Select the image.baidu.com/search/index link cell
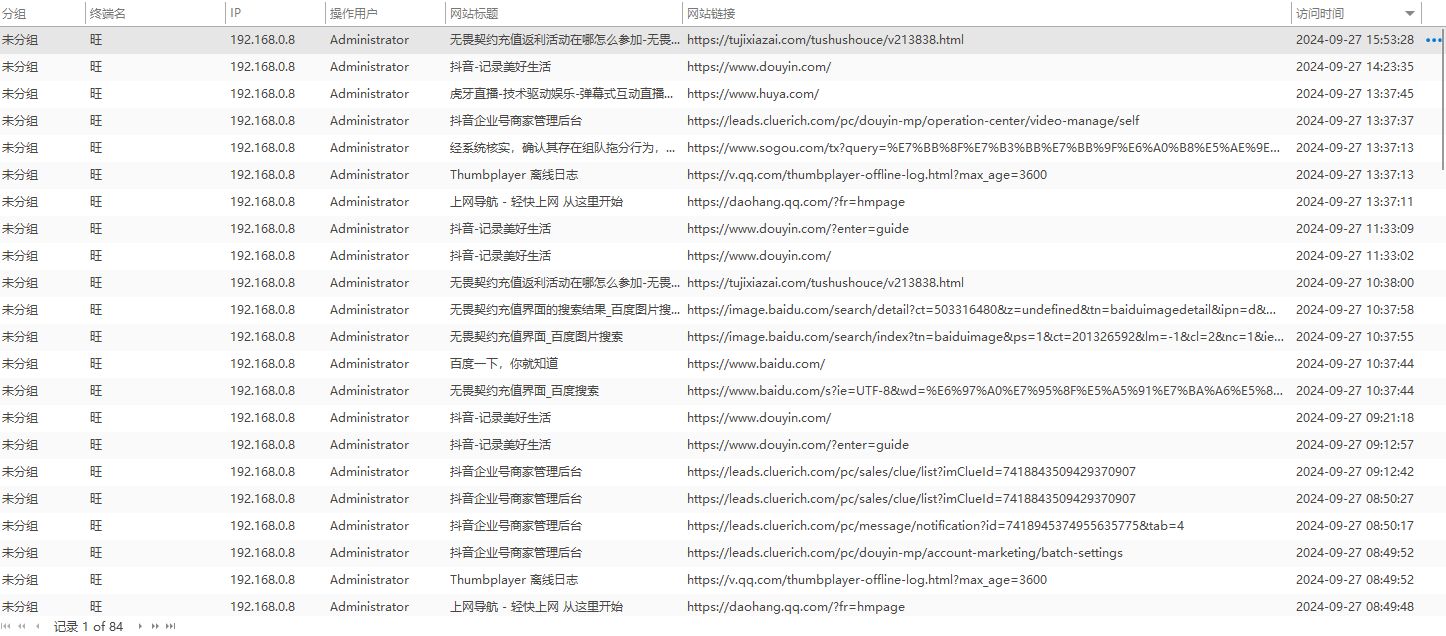 [x=987, y=337]
